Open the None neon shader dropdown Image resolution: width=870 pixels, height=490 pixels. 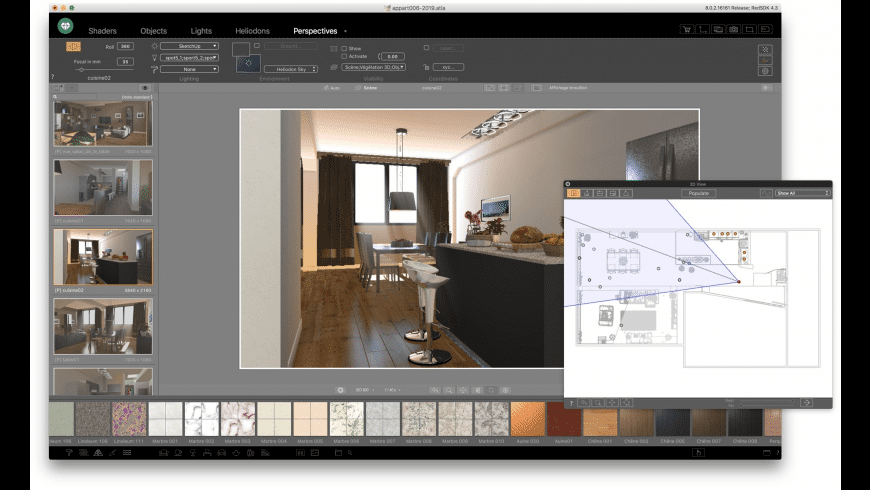coord(189,69)
